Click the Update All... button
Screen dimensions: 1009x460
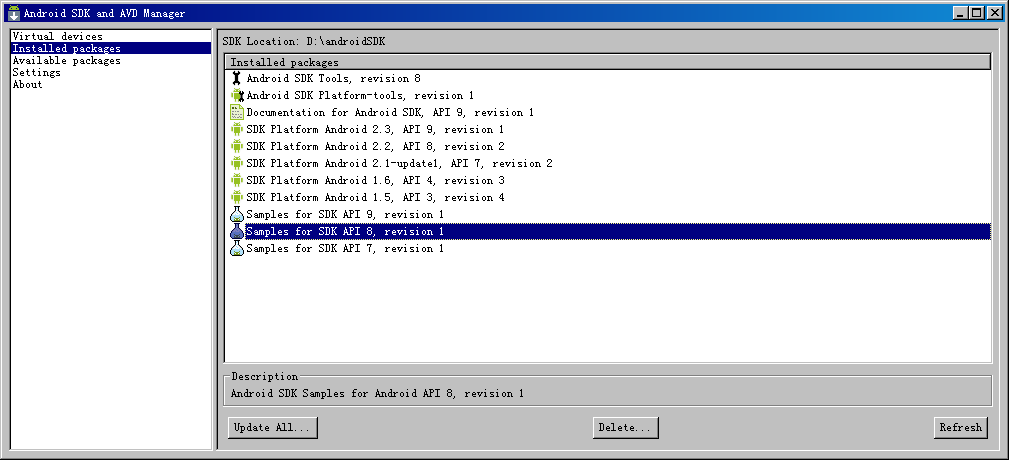click(273, 427)
